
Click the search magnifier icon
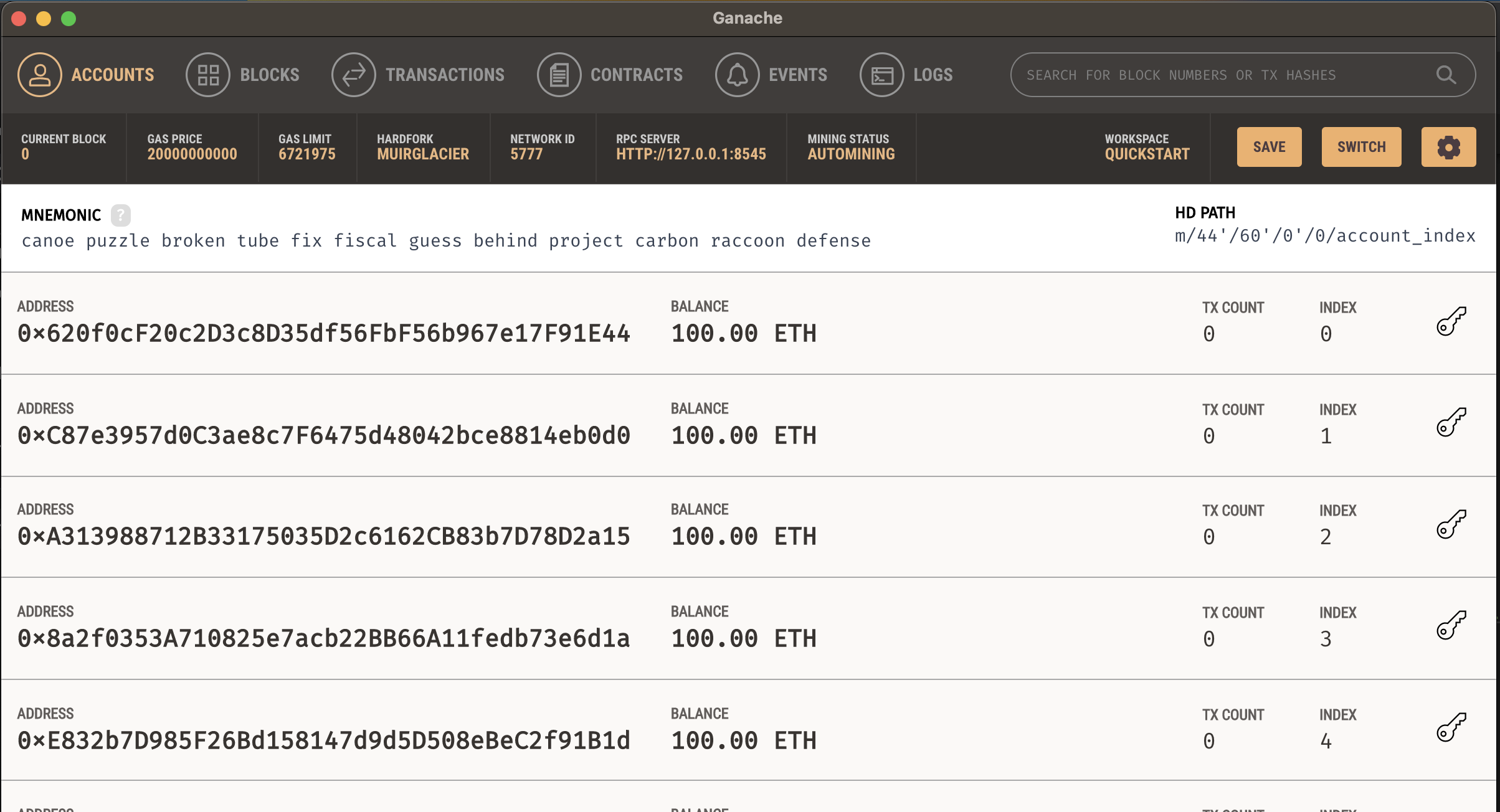pos(1446,75)
